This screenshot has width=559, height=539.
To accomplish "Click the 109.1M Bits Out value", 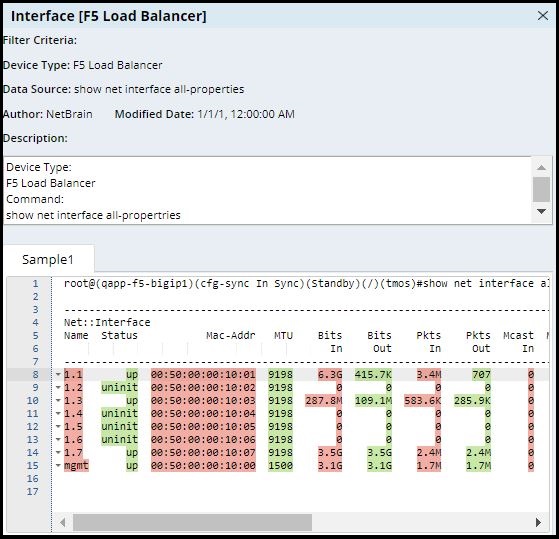I will click(373, 401).
